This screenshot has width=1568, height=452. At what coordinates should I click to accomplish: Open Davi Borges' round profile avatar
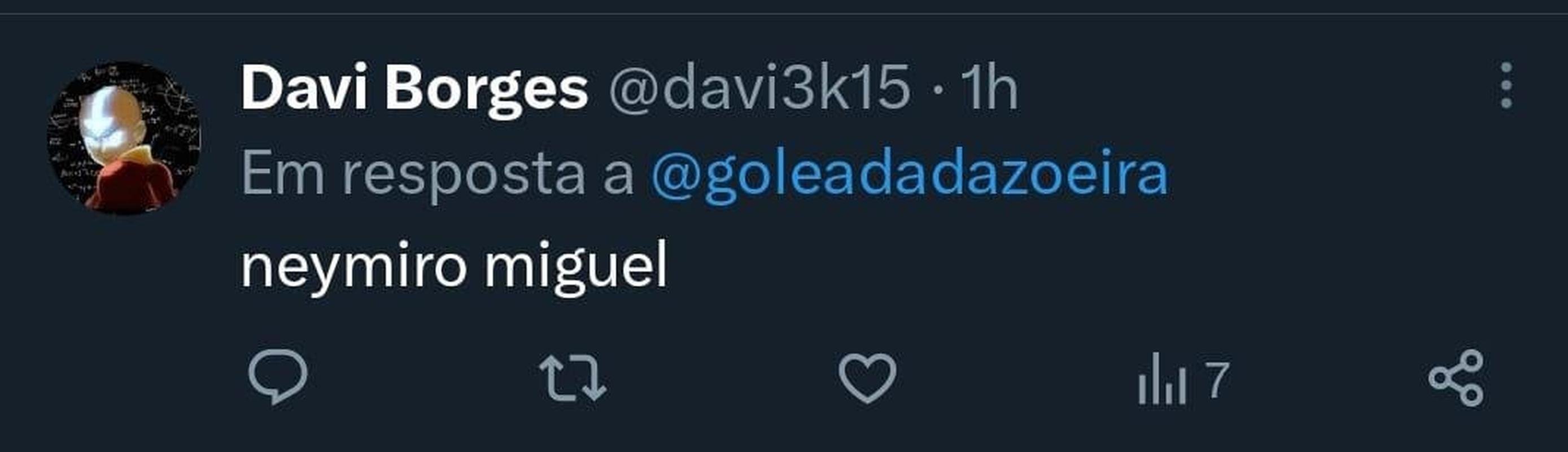tap(124, 138)
